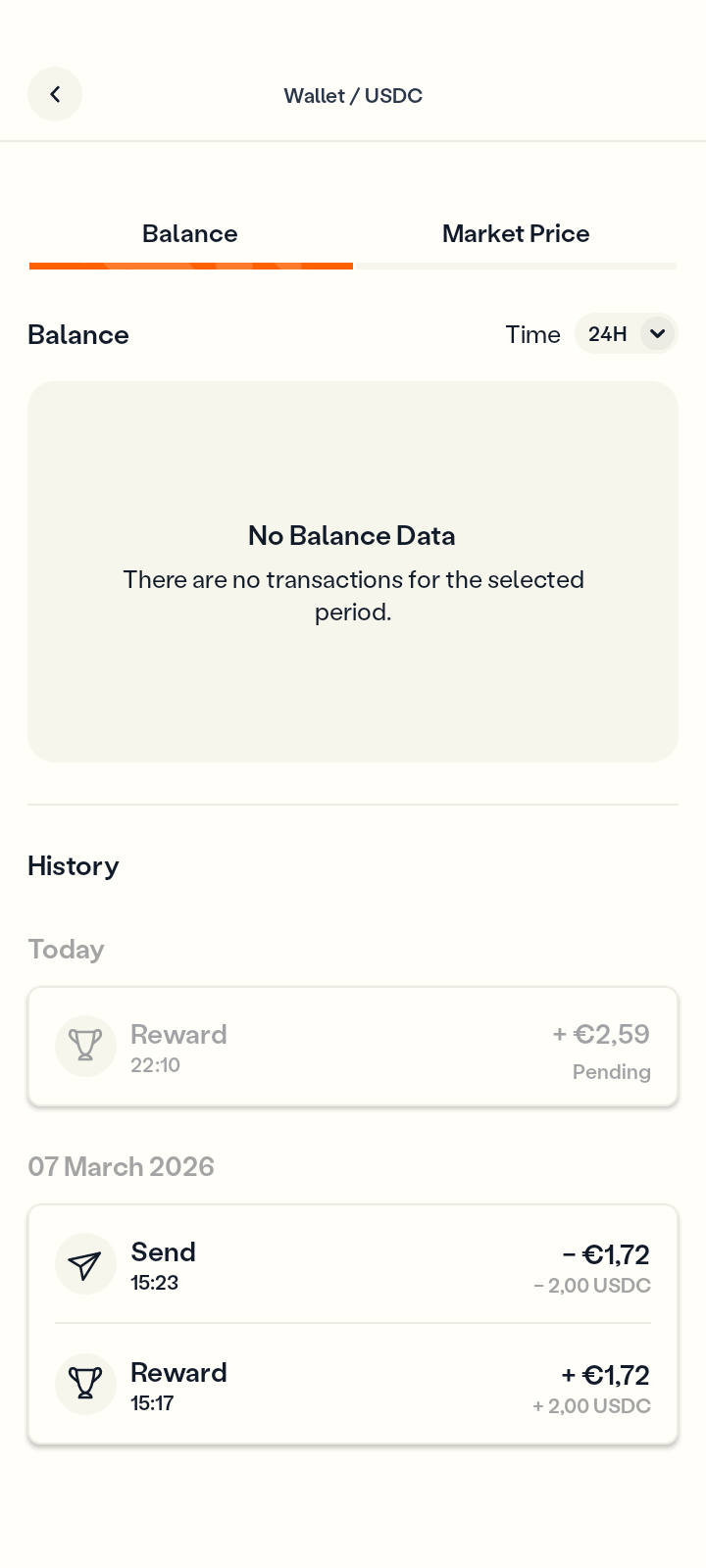The image size is (706, 1568).
Task: Click the No Balance Data chart area
Action: 353,571
